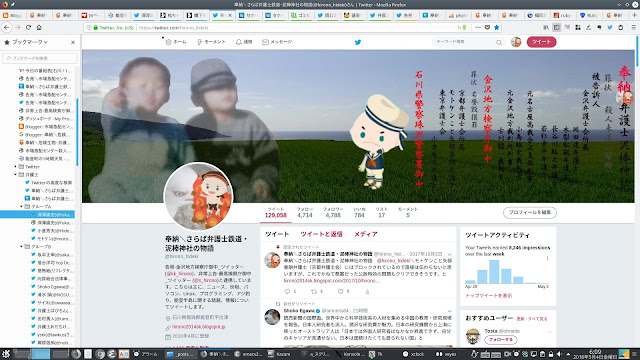Click the search magnifier icon in Twitter header

point(499,42)
